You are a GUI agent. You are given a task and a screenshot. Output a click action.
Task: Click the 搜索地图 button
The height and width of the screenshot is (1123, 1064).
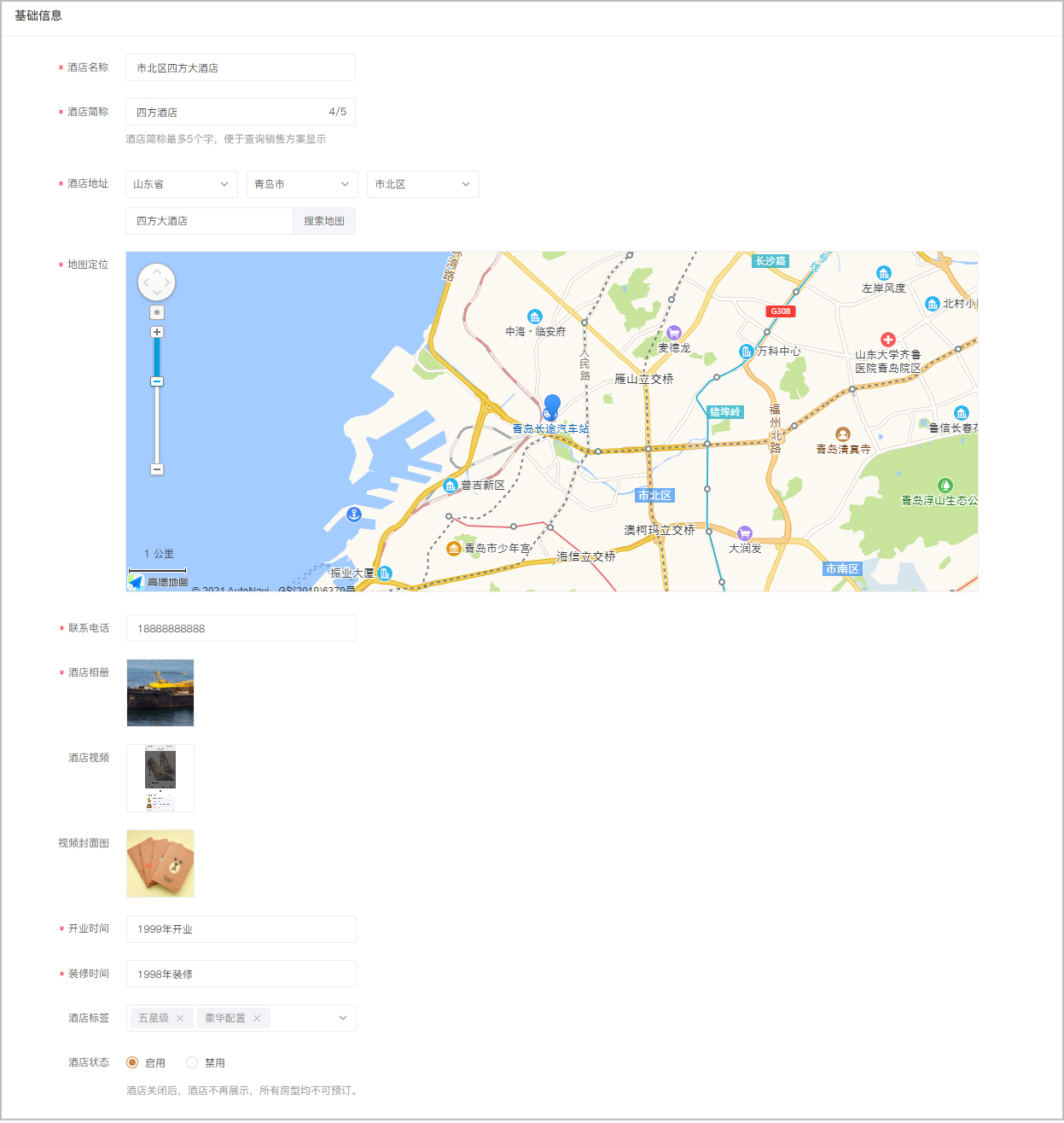pyautogui.click(x=324, y=221)
